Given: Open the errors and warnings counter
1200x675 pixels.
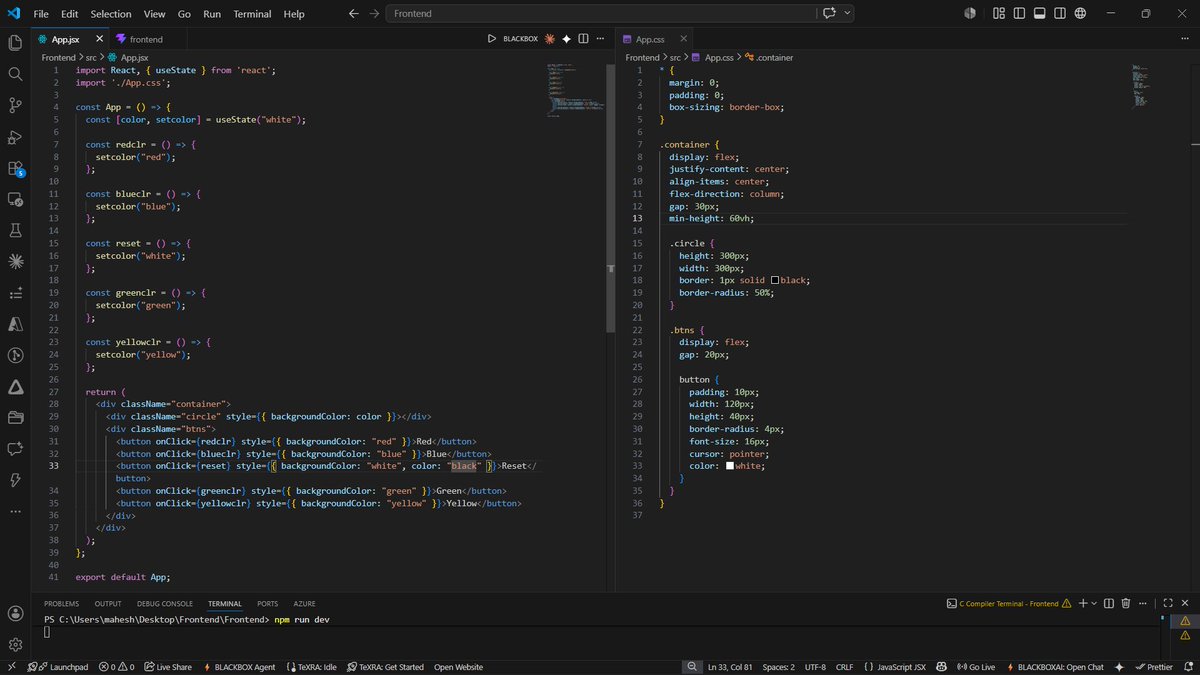Looking at the screenshot, I should tap(116, 667).
